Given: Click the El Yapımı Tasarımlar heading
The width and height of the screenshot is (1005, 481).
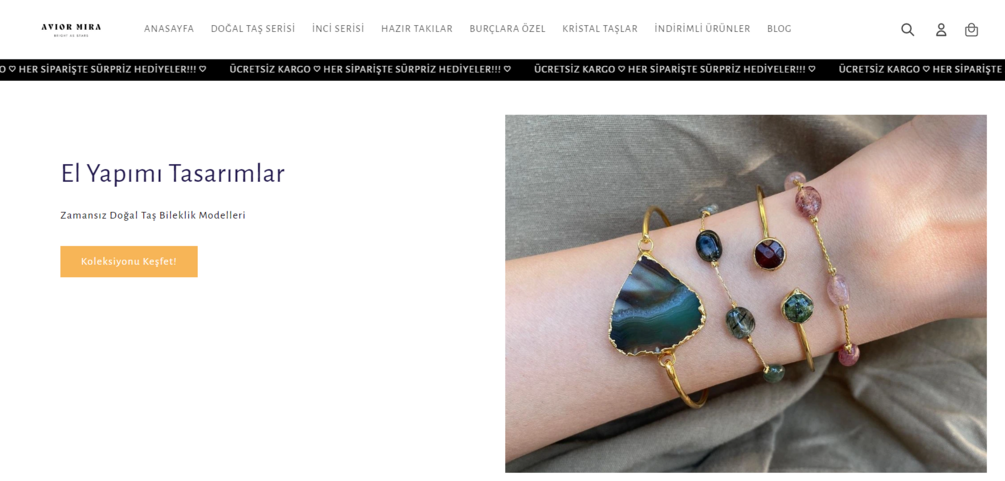Looking at the screenshot, I should 173,174.
